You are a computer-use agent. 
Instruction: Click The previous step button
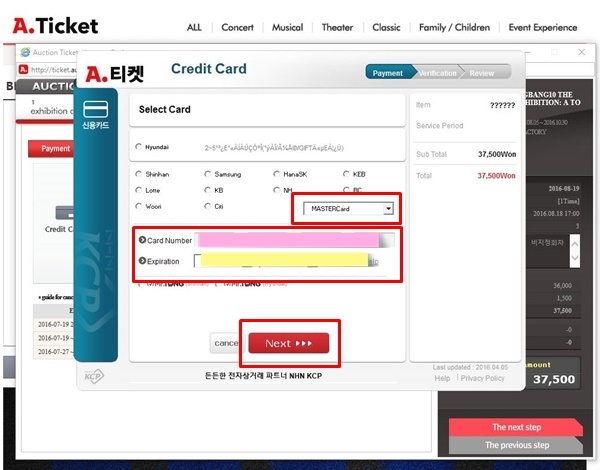[x=516, y=445]
